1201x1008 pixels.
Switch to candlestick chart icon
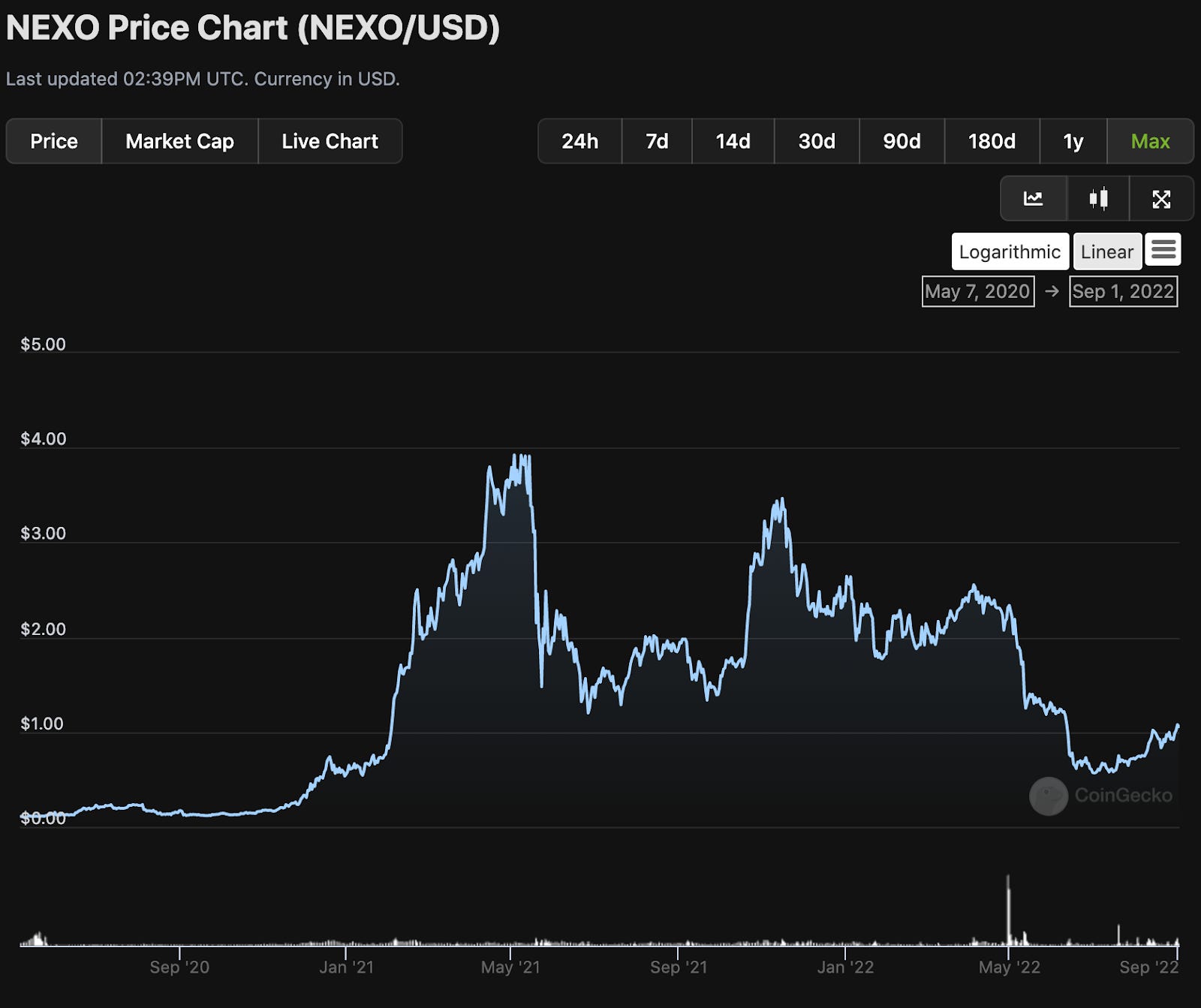click(x=1098, y=199)
